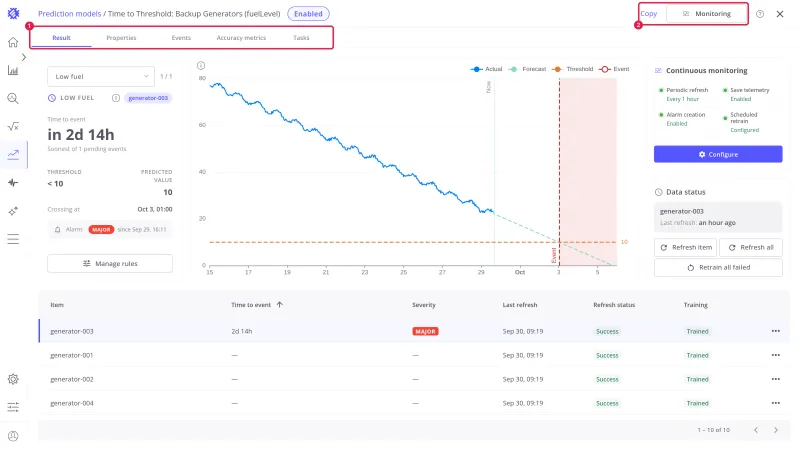Image resolution: width=800 pixels, height=450 pixels.
Task: Click the Refresh item button
Action: click(x=685, y=247)
